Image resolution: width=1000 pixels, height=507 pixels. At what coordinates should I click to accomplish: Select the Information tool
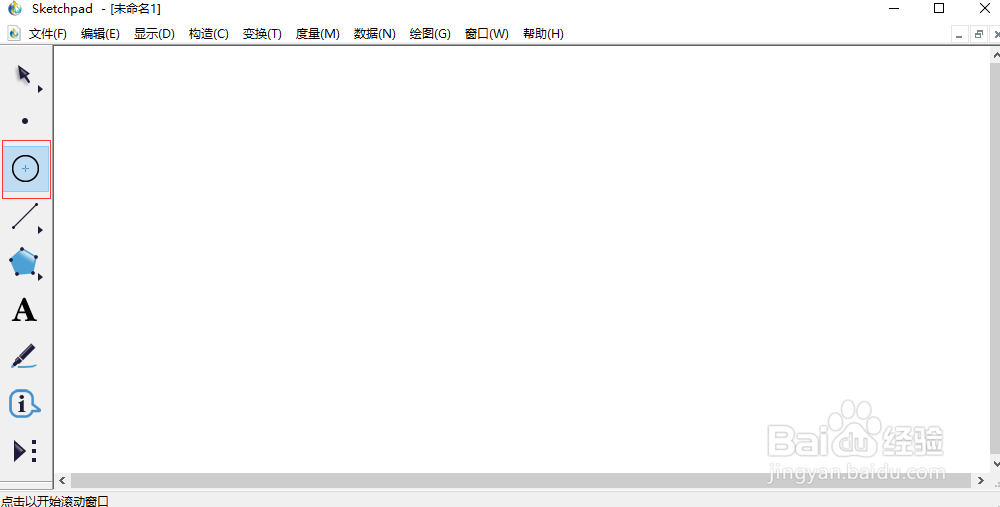[x=24, y=404]
